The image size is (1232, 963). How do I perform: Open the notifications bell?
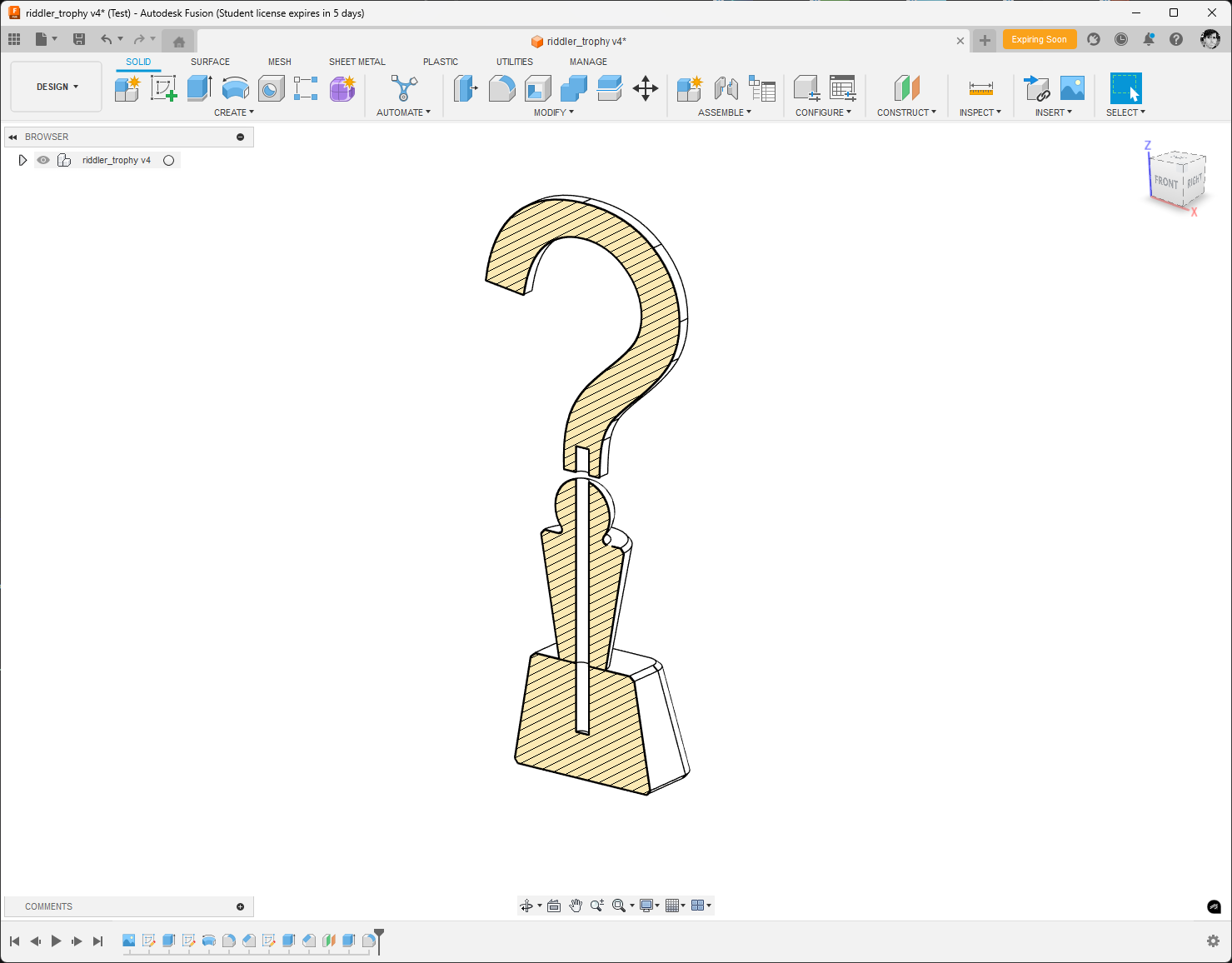[1149, 39]
